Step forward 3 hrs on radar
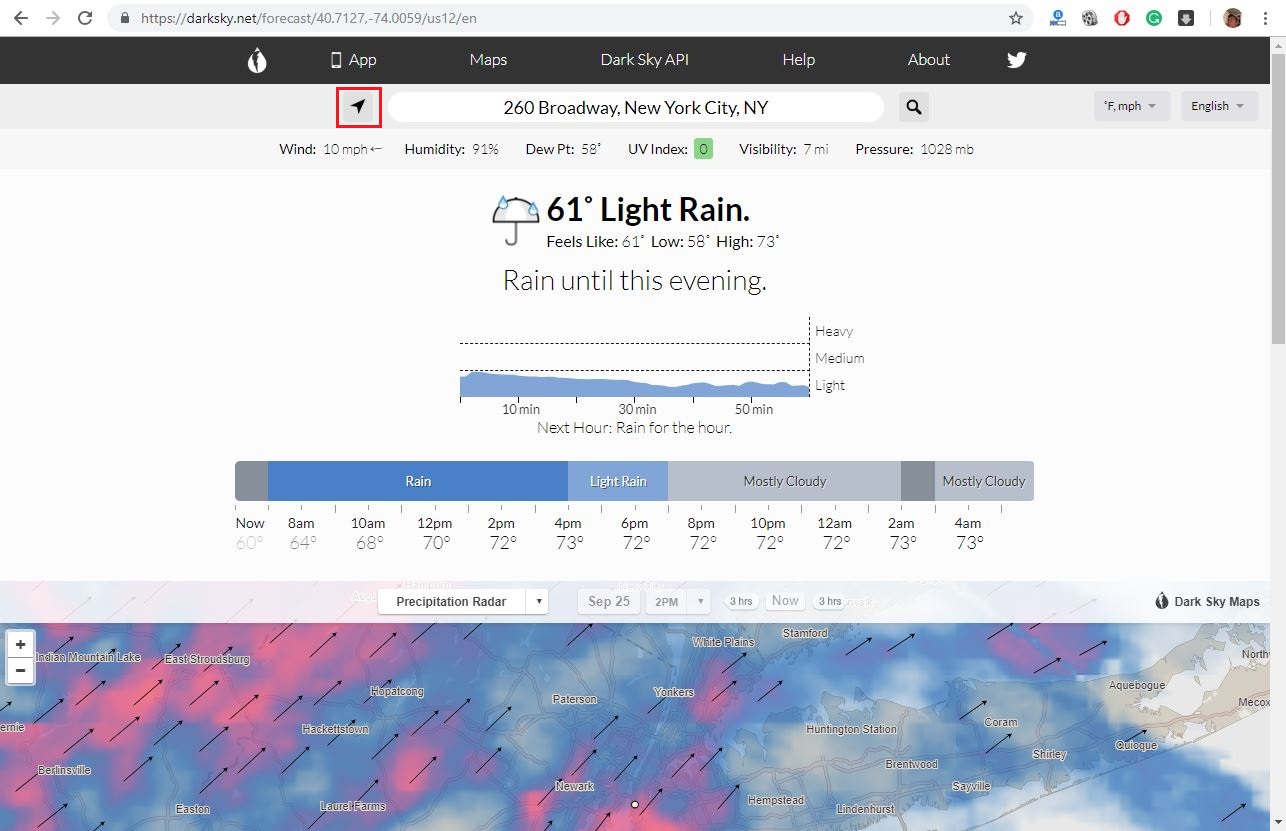Screen dimensions: 1286x831 click(x=830, y=601)
